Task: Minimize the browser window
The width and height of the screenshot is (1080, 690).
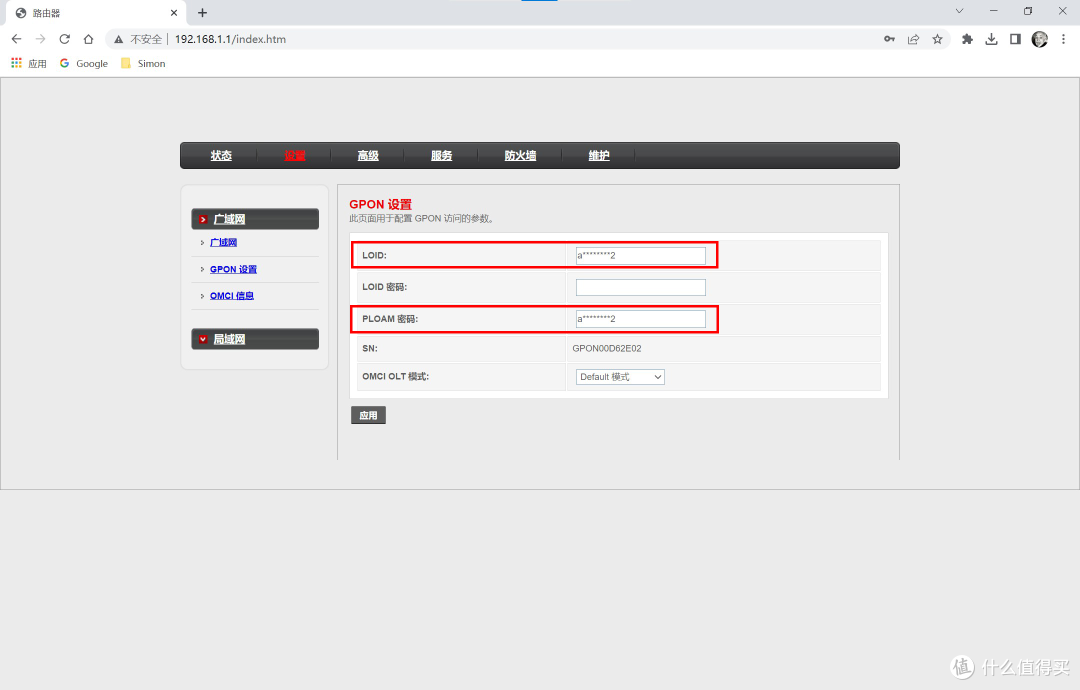Action: [993, 11]
